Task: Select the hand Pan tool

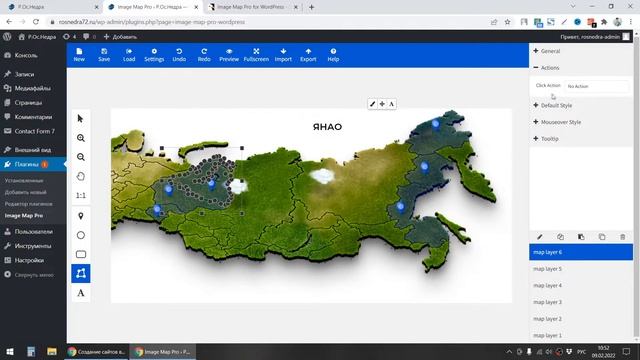Action: (80, 176)
